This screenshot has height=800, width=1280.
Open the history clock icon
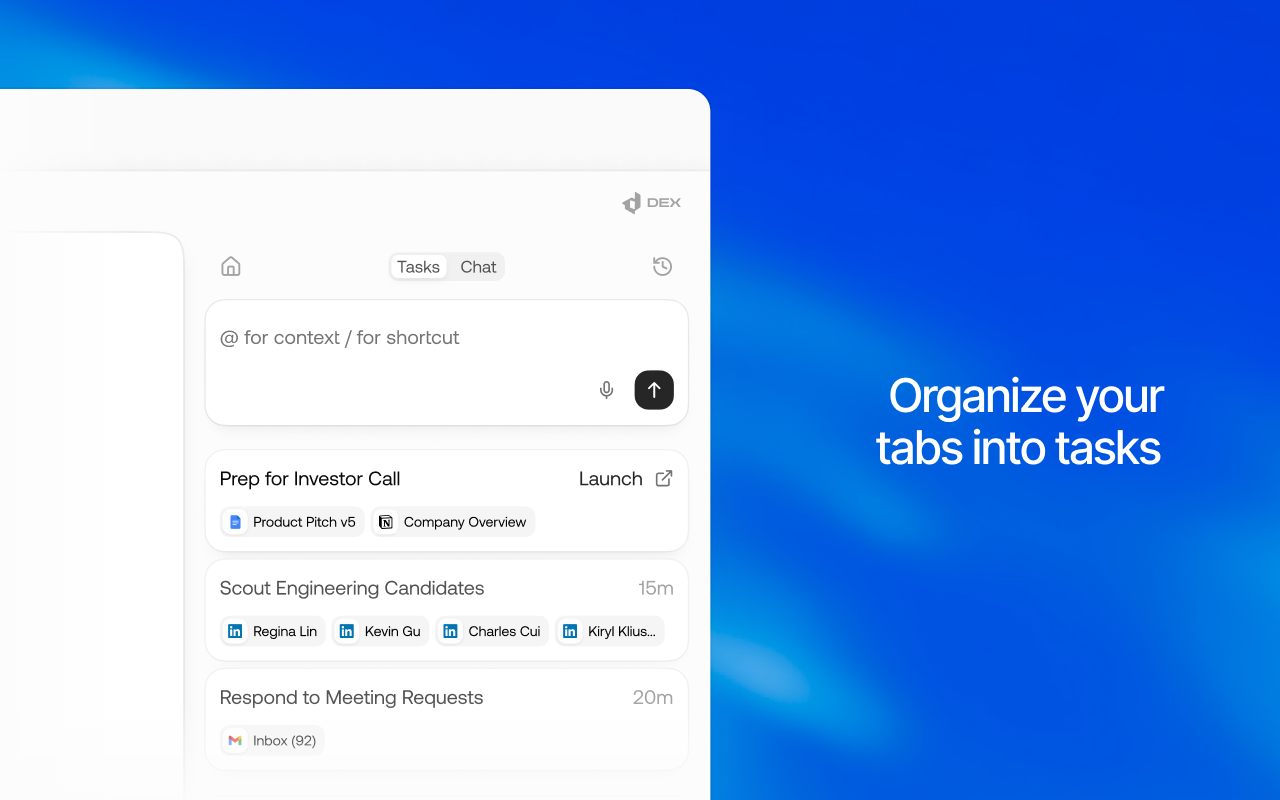click(x=662, y=267)
